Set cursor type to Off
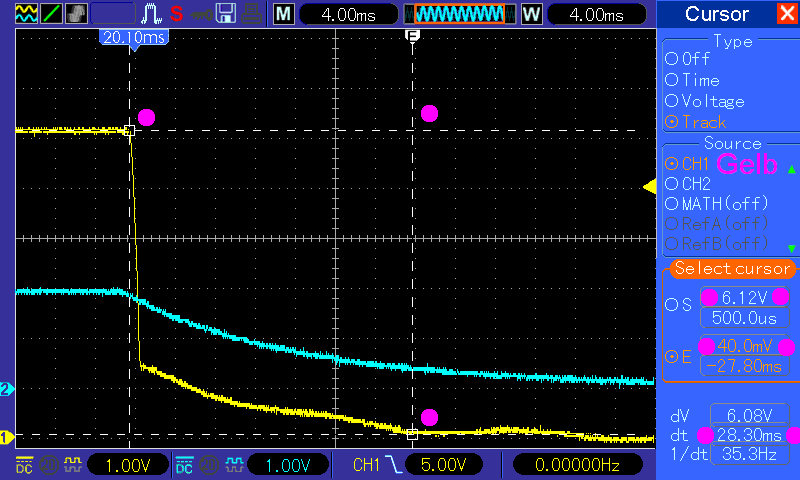Viewport: 800px width, 480px height. click(687, 59)
